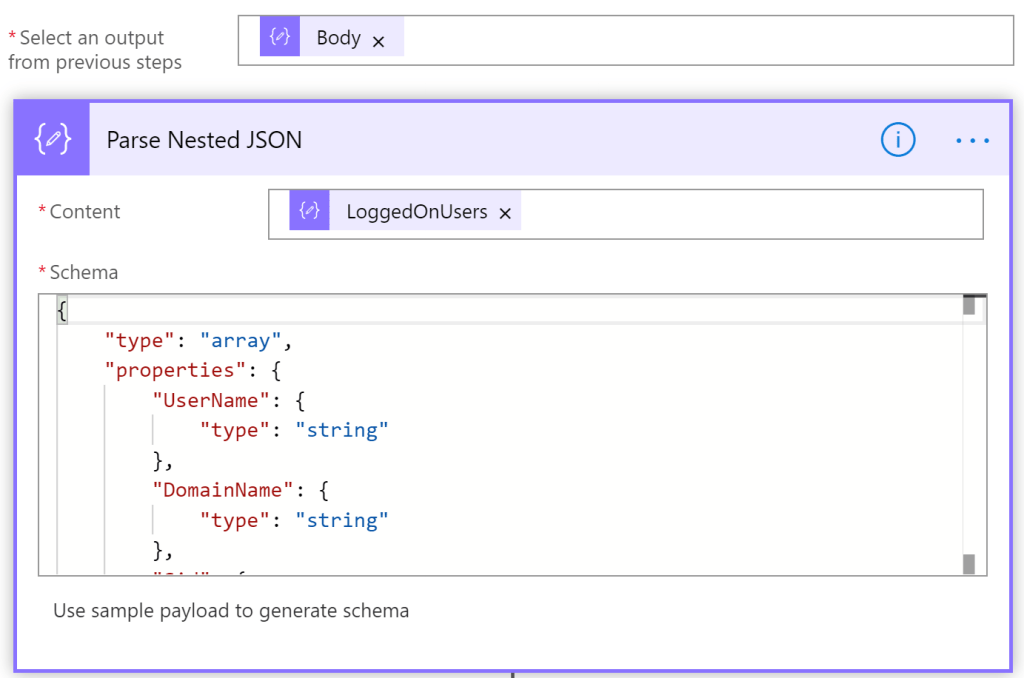Open the ellipsis menu for Parse Nested JSON
This screenshot has width=1024, height=678.
coord(971,141)
